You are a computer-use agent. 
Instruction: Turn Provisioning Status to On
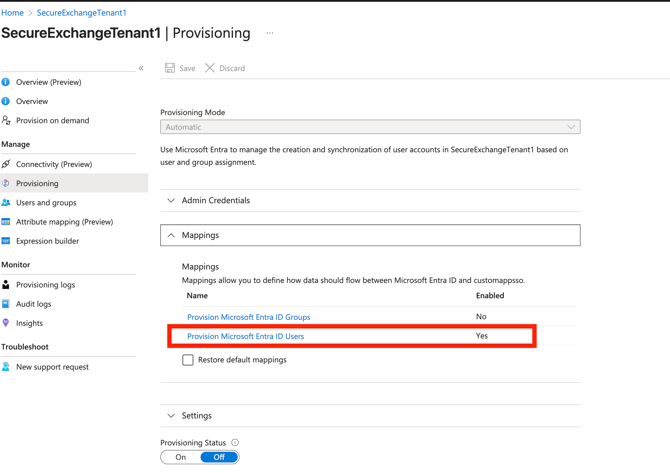coord(181,457)
